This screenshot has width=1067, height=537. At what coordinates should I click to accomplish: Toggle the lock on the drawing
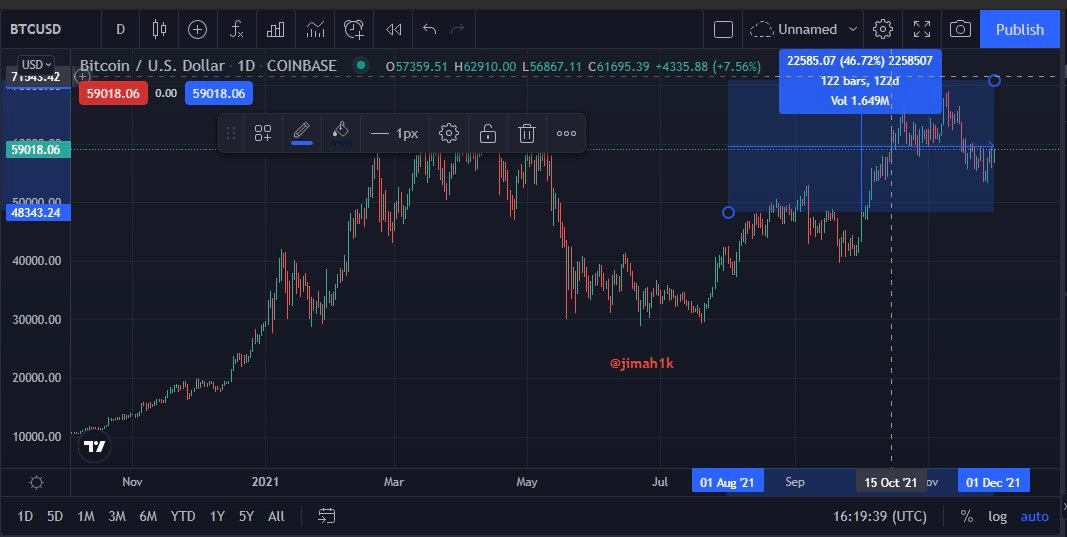(488, 133)
